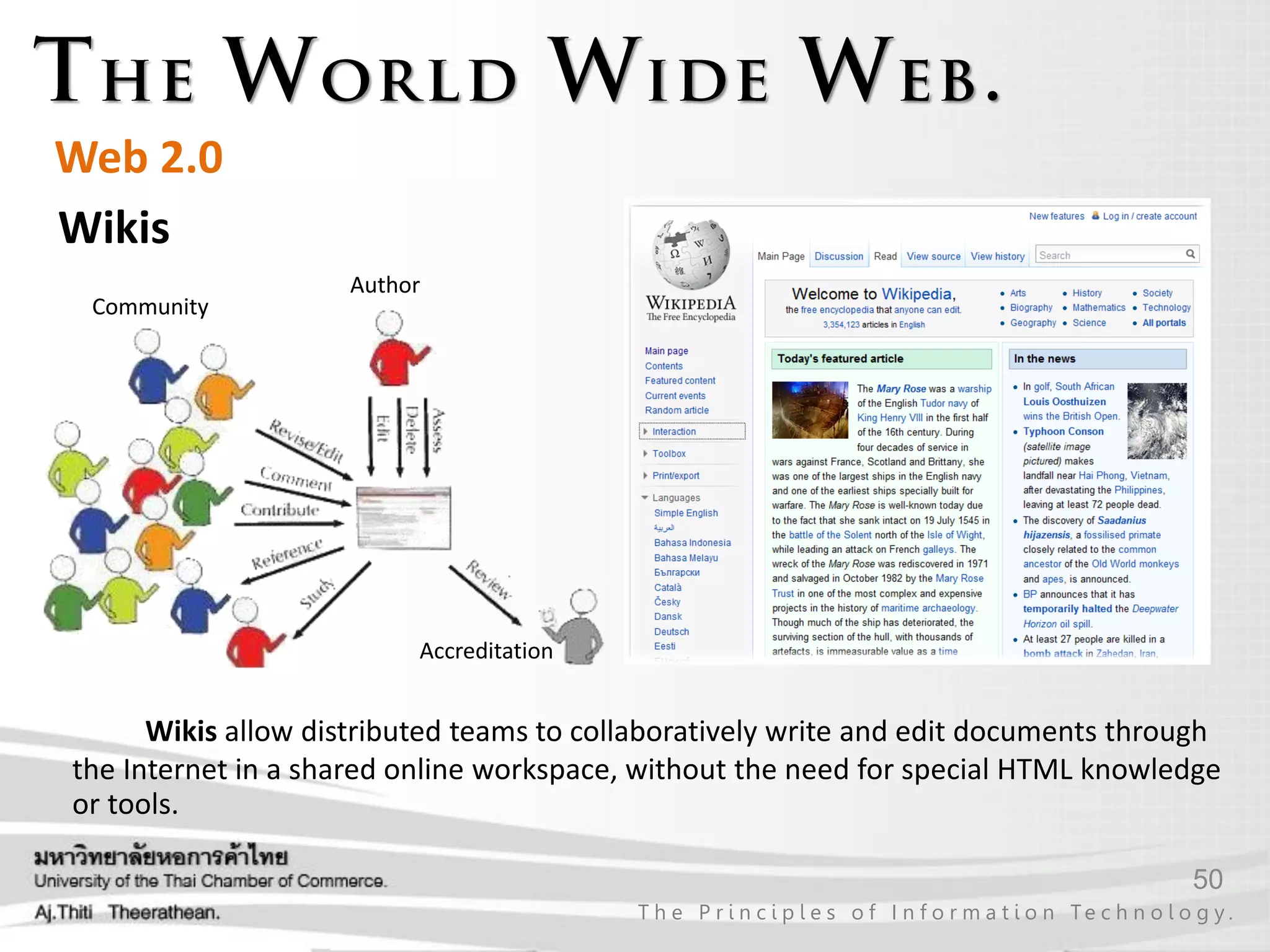Open the New features link
The height and width of the screenshot is (952, 1270).
click(1057, 216)
